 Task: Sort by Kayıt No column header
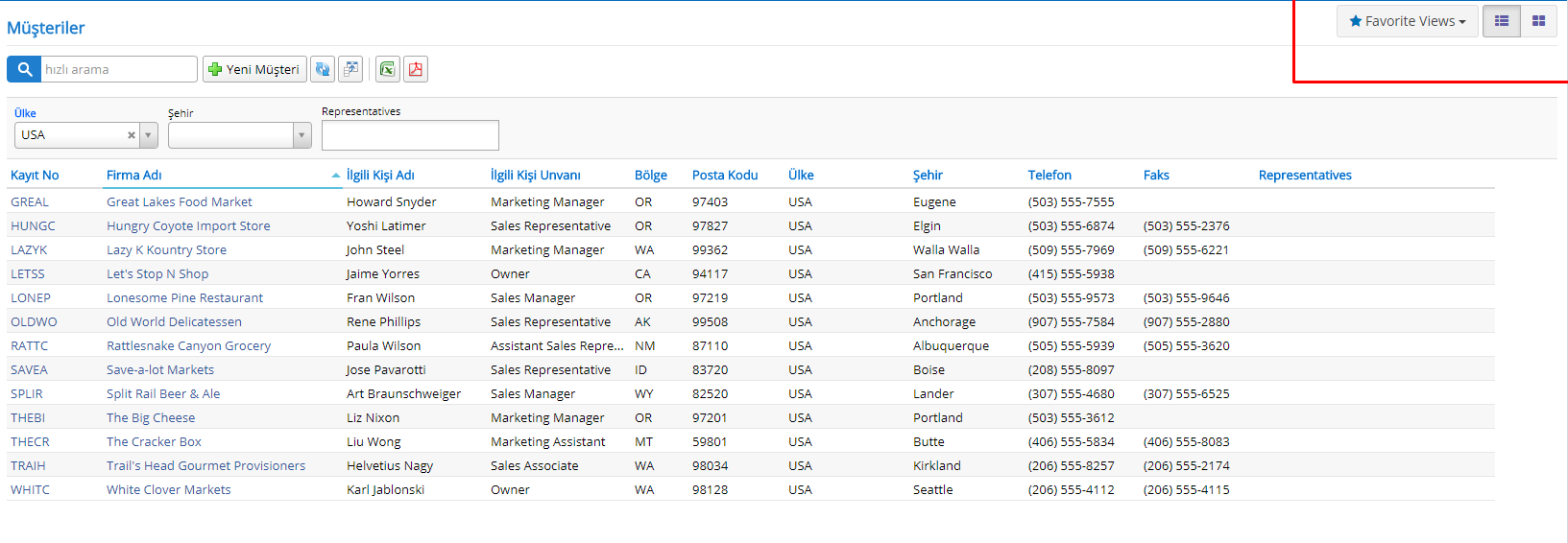35,175
